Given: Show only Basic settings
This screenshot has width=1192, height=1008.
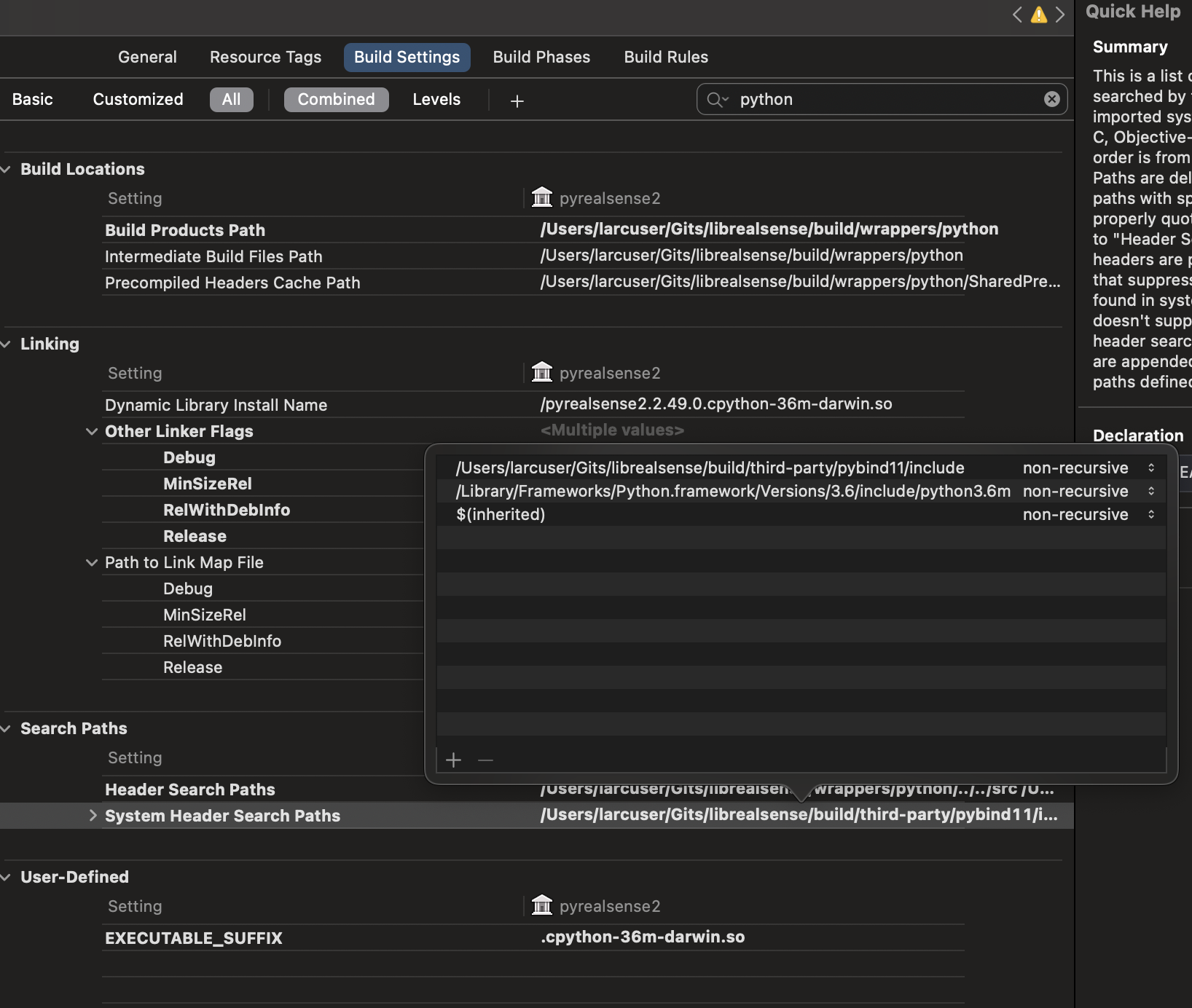Looking at the screenshot, I should pos(33,100).
